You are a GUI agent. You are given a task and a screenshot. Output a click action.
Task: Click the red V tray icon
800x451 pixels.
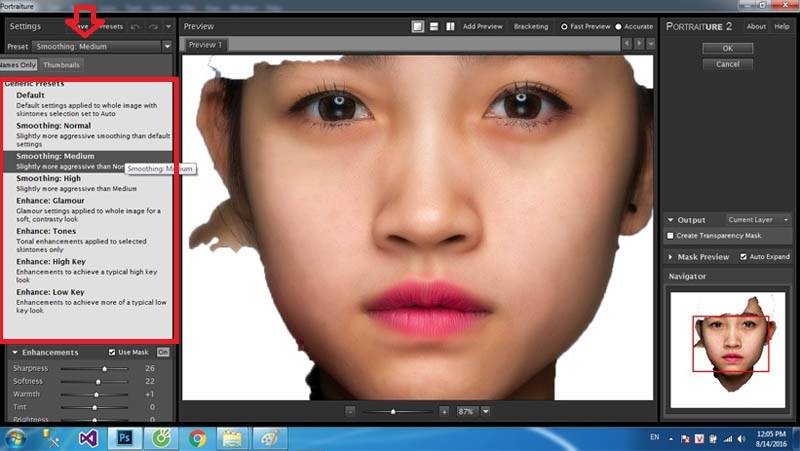[x=699, y=439]
